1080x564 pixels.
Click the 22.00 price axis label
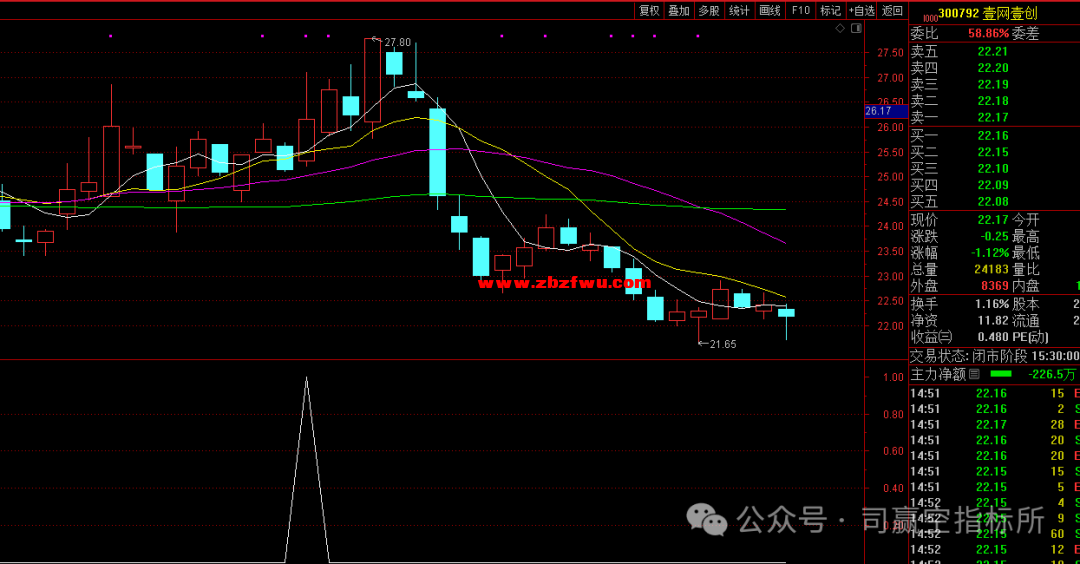click(890, 326)
